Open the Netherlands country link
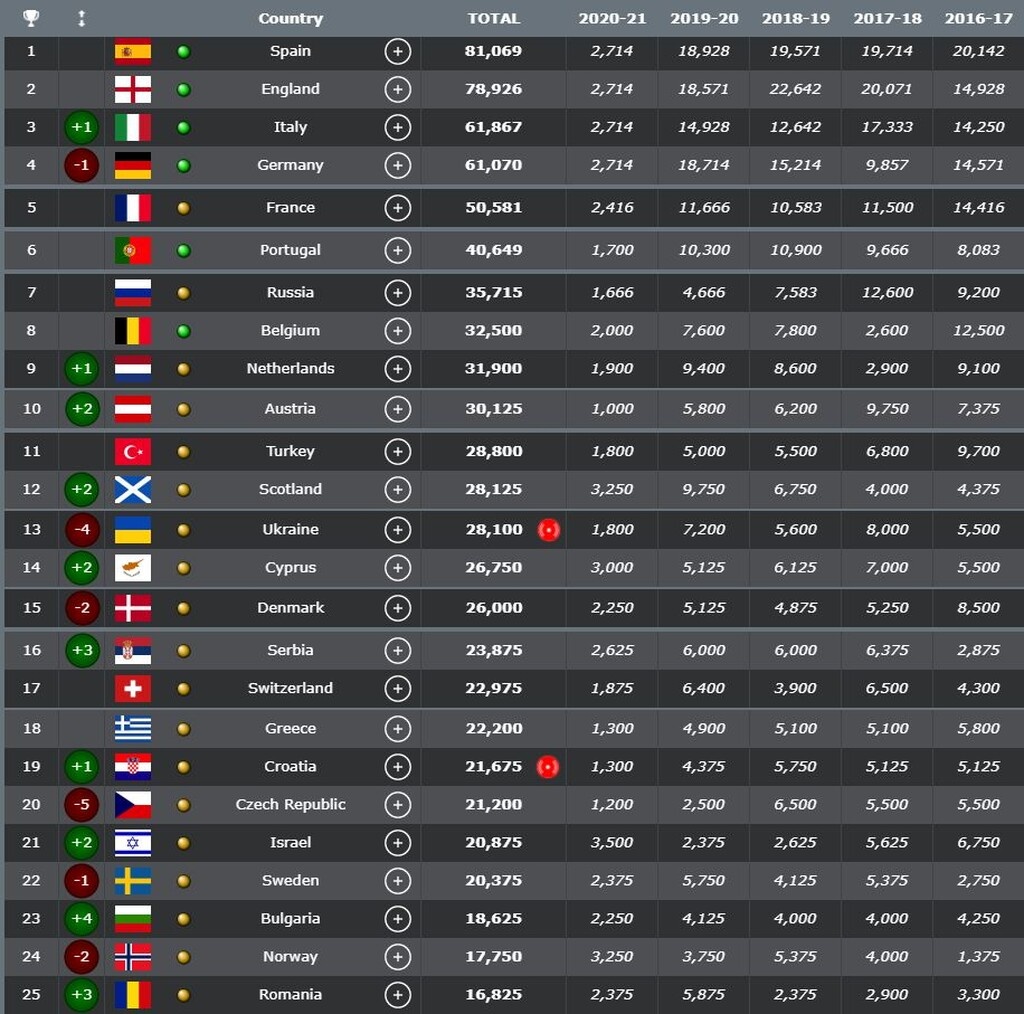Viewport: 1024px width, 1014px height. [290, 368]
